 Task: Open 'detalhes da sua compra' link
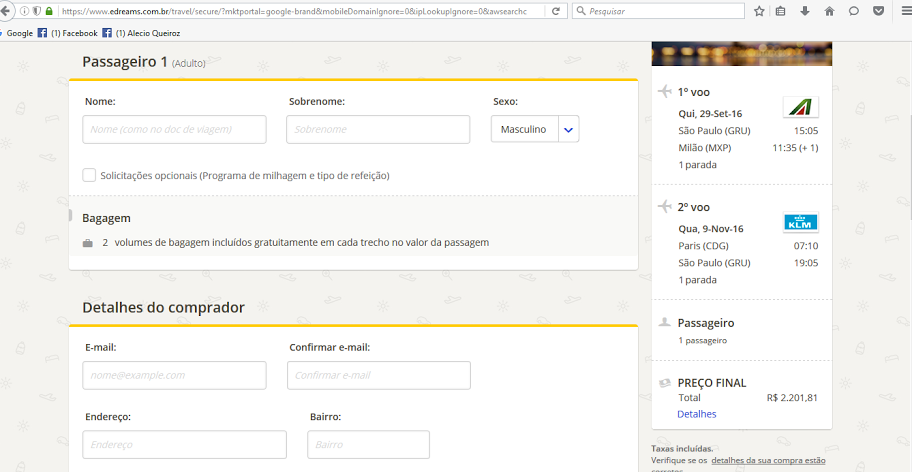coord(768,460)
